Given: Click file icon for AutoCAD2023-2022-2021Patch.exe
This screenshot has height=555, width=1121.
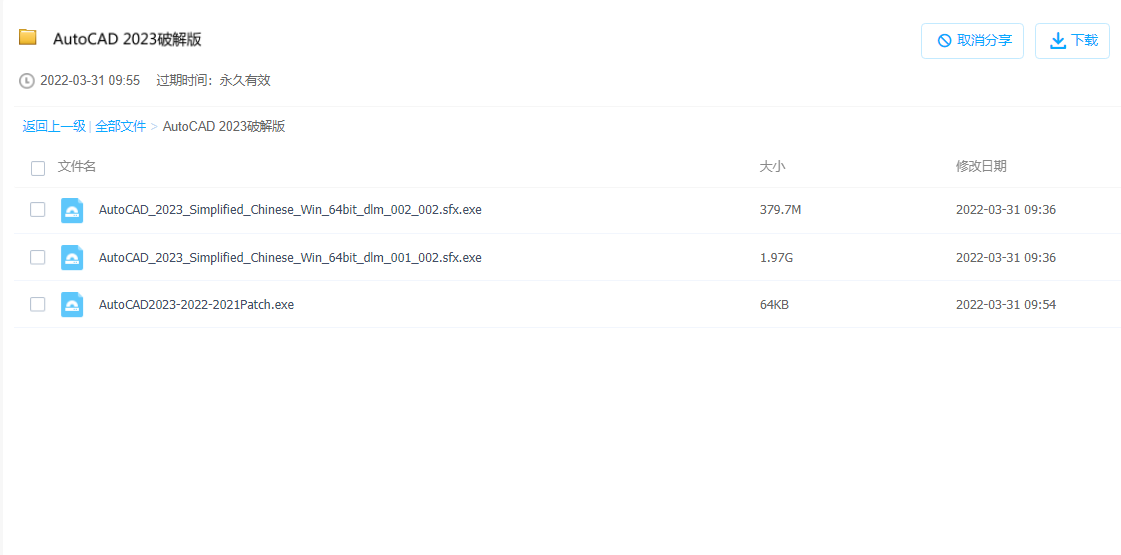Looking at the screenshot, I should (x=72, y=304).
